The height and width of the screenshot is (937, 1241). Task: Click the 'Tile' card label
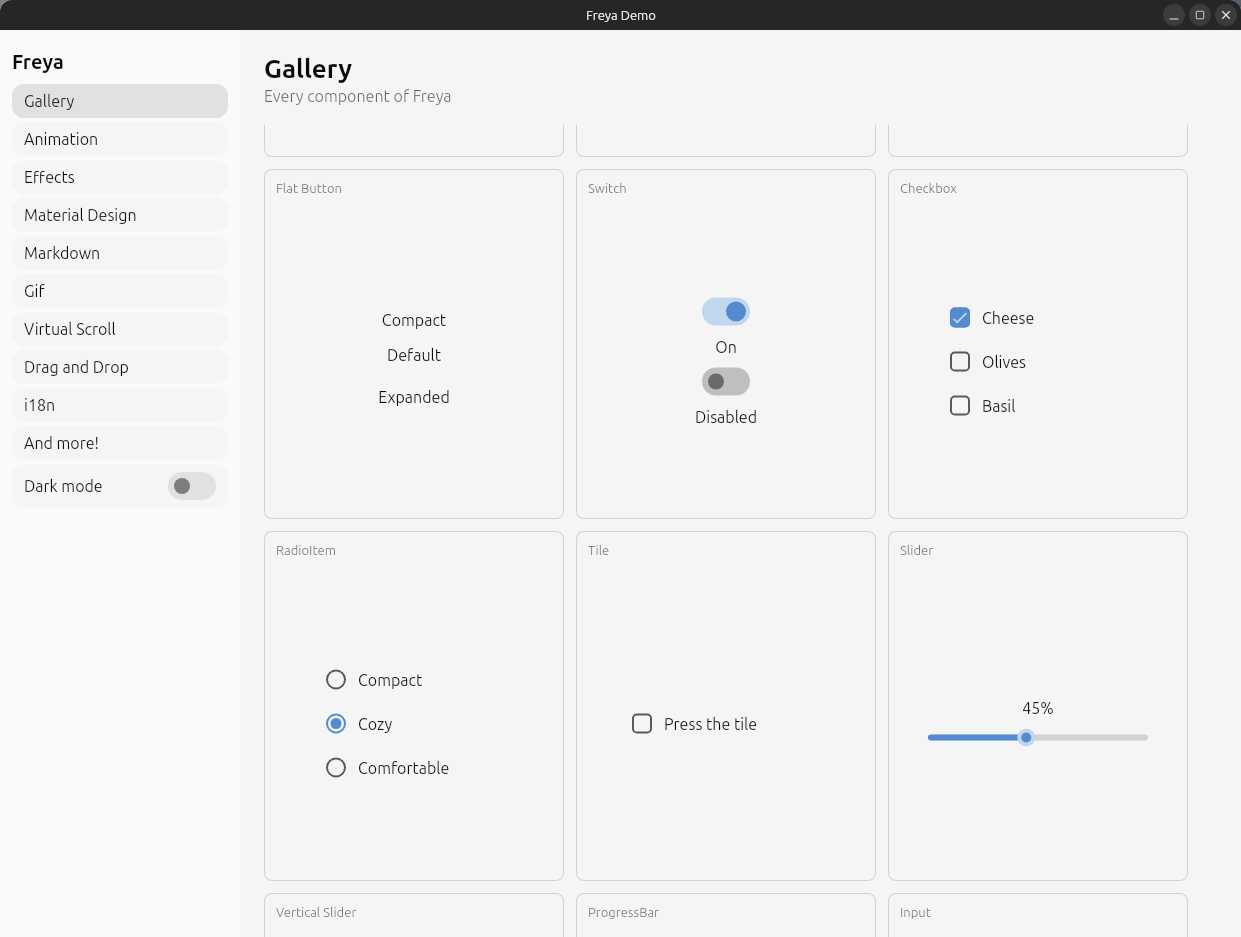pos(598,550)
